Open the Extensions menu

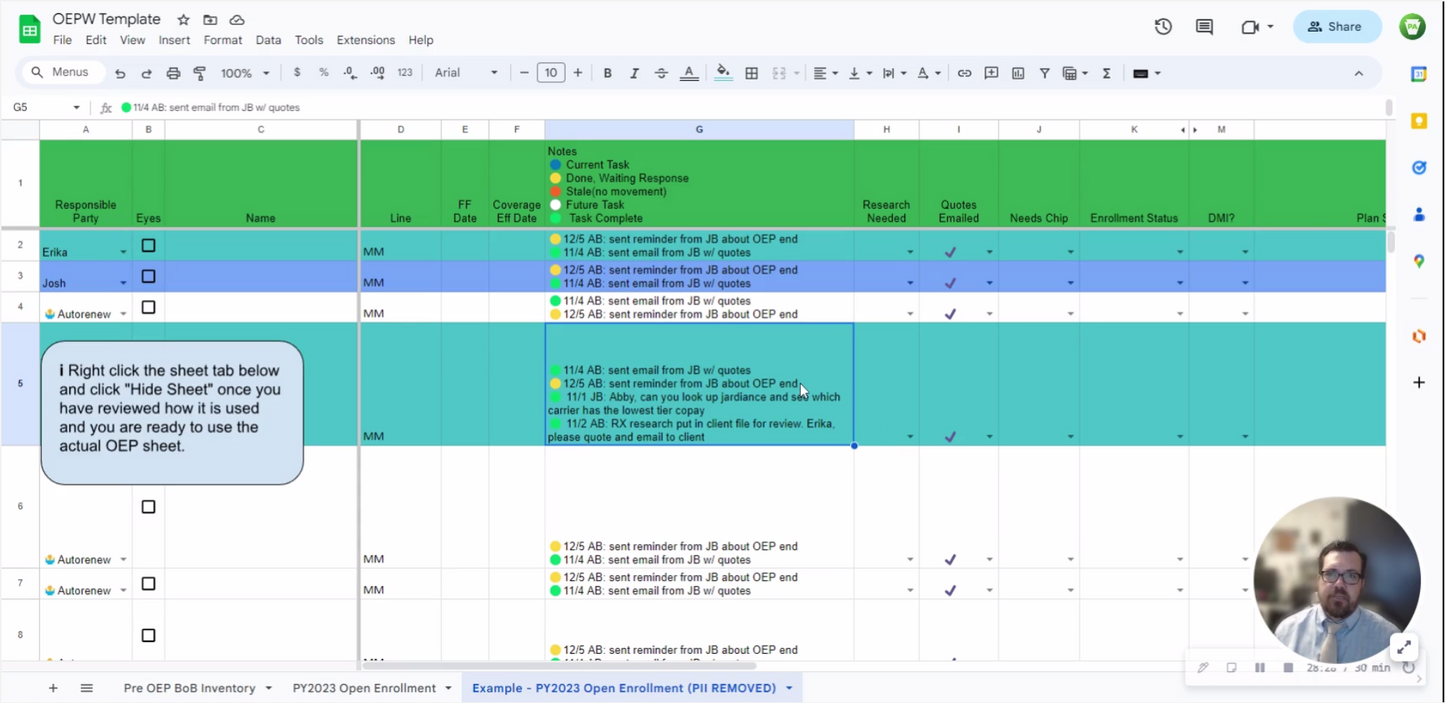point(365,40)
